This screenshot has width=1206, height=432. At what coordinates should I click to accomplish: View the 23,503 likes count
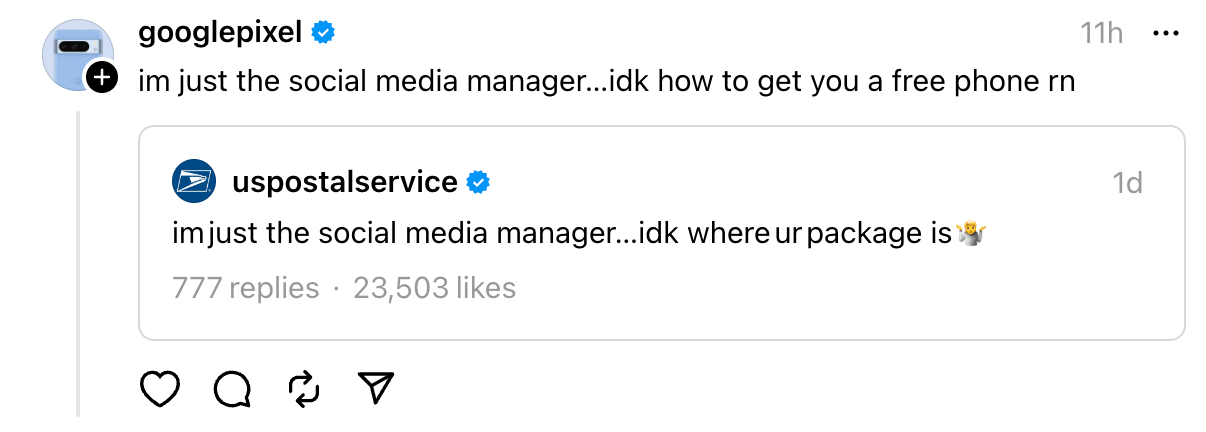click(x=434, y=288)
